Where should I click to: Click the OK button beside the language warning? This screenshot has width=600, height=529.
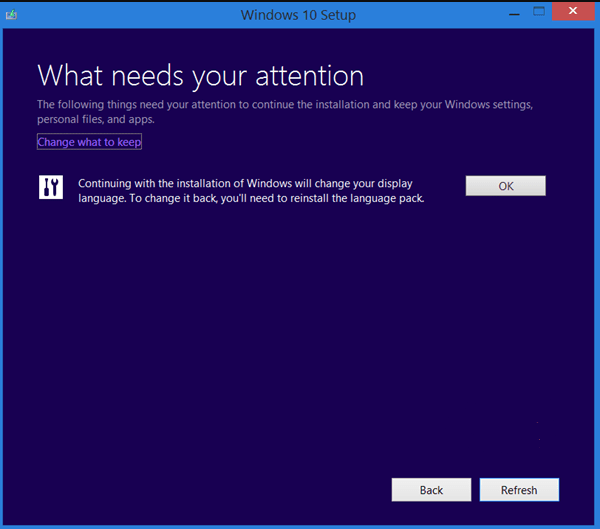point(505,186)
